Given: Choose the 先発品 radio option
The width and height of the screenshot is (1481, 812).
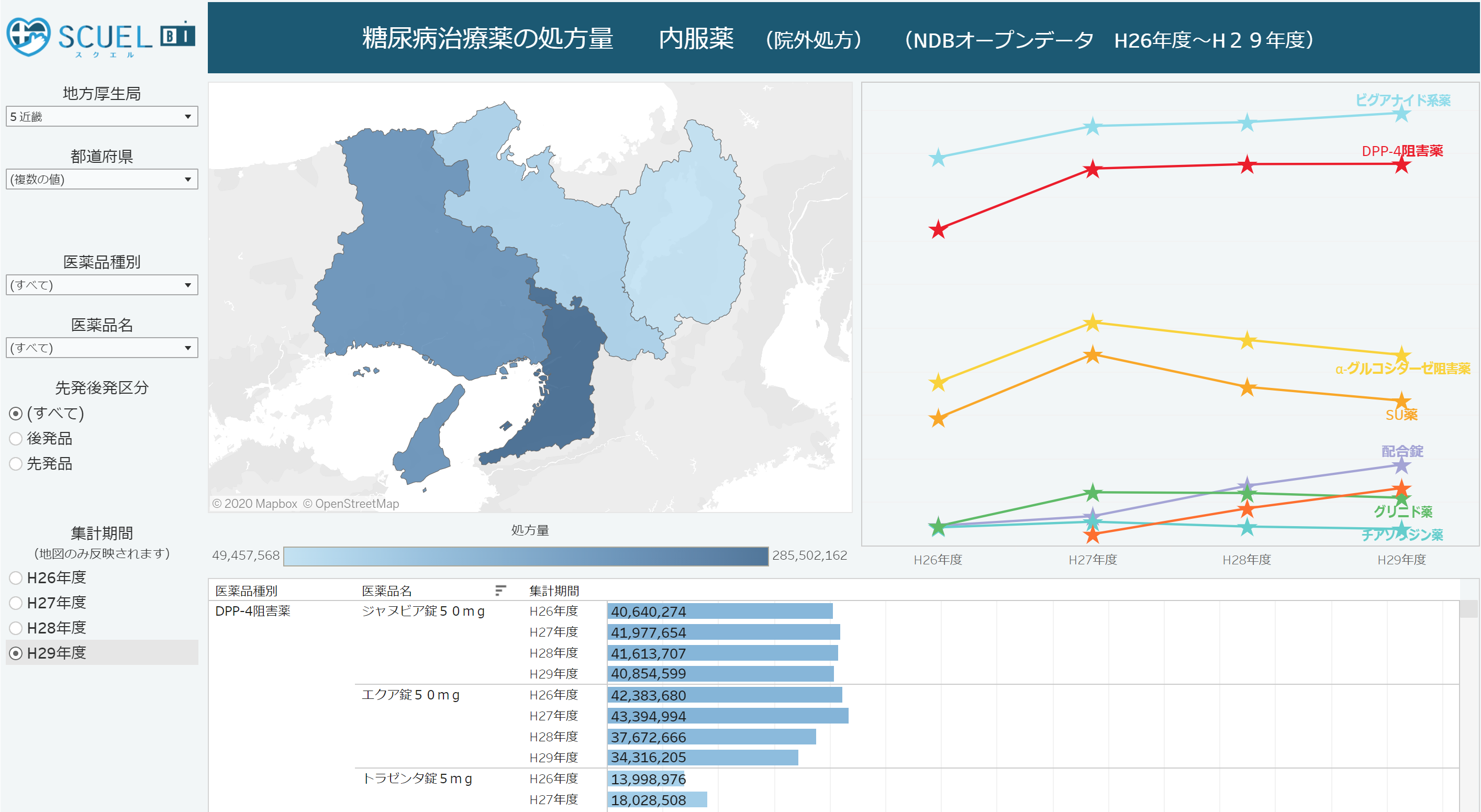Looking at the screenshot, I should [x=16, y=463].
